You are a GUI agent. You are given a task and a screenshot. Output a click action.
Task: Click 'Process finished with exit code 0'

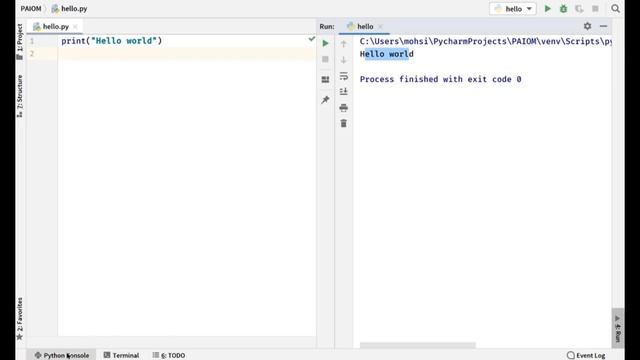[440, 79]
